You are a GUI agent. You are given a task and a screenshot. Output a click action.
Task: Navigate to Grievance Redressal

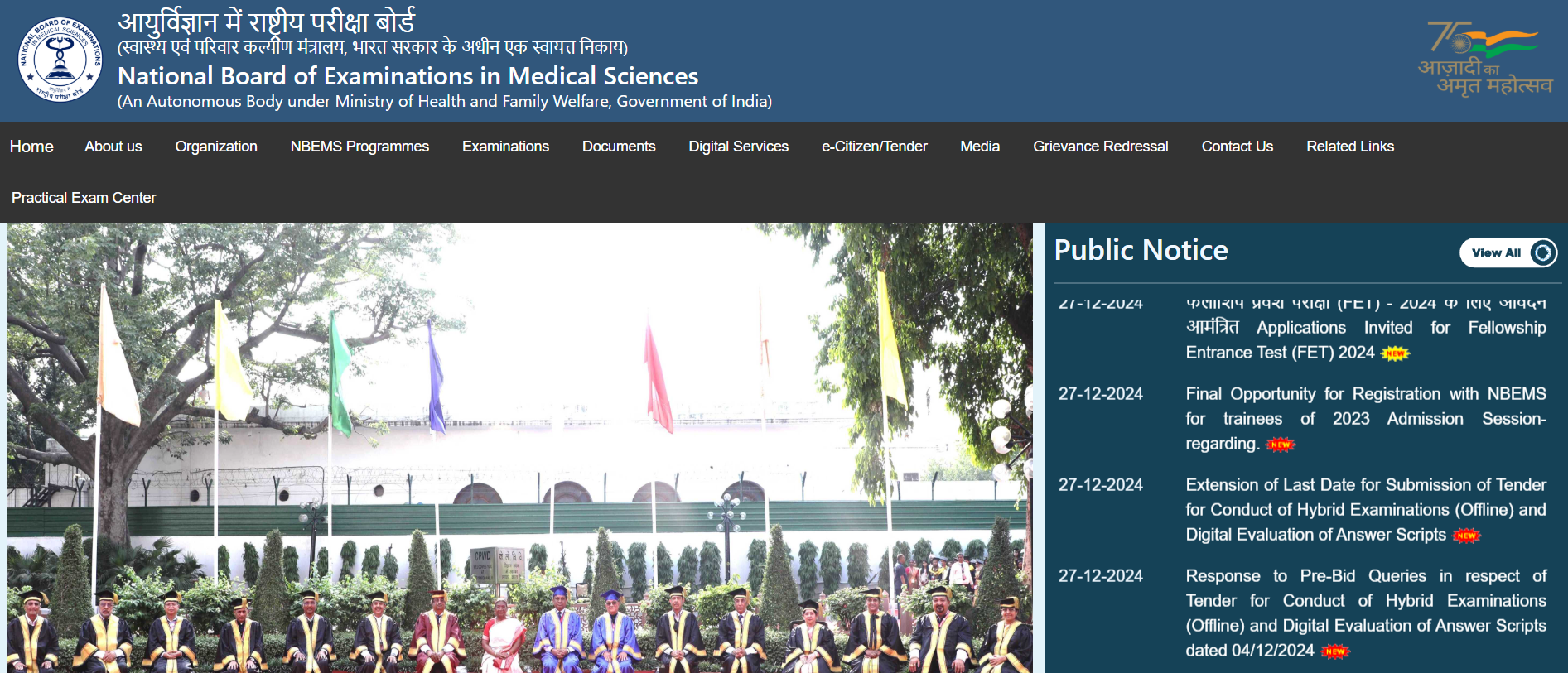tap(1100, 147)
